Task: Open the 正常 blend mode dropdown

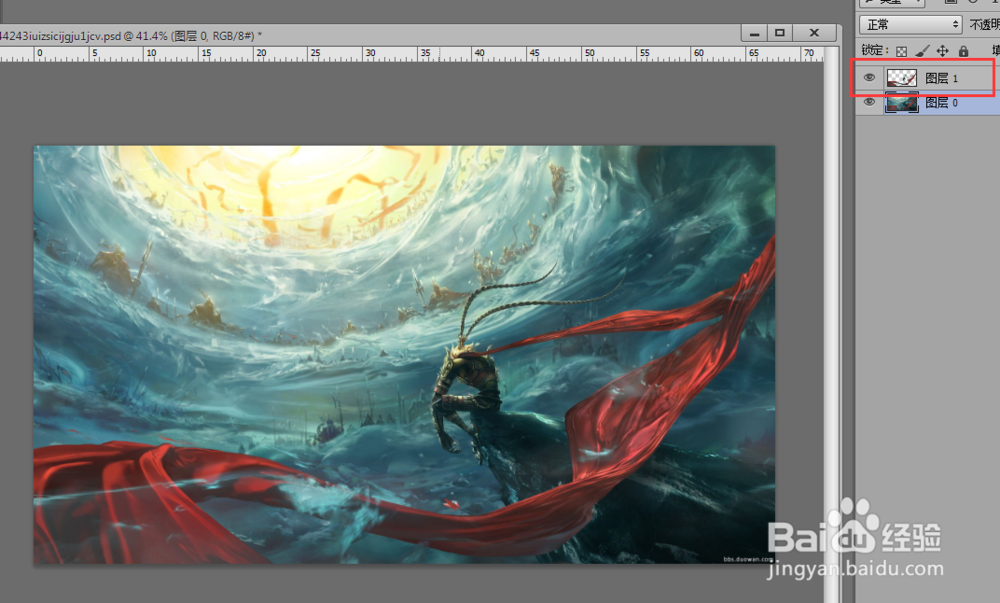Action: (x=910, y=24)
